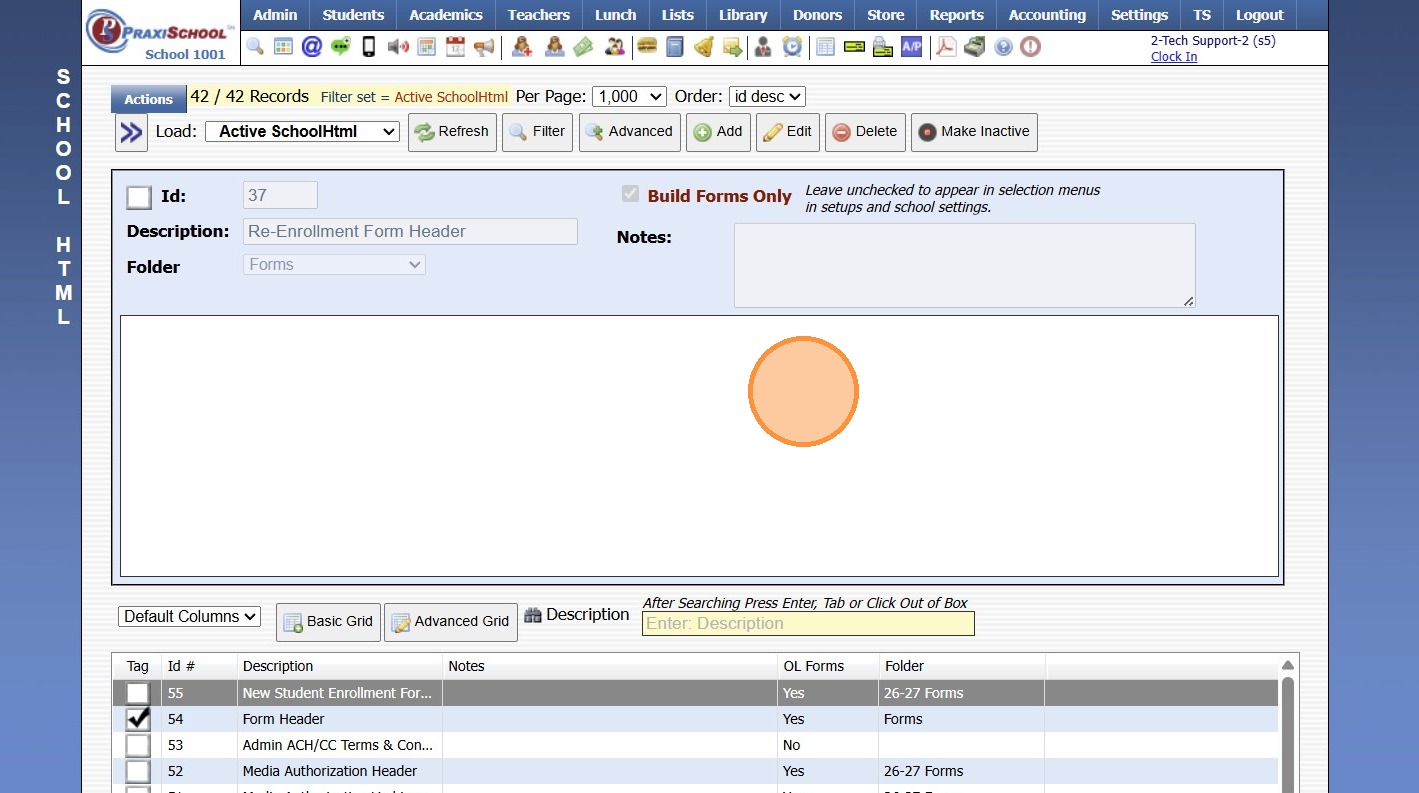The width and height of the screenshot is (1419, 793).
Task: Click the magnifying glass search icon
Action: coord(255,47)
